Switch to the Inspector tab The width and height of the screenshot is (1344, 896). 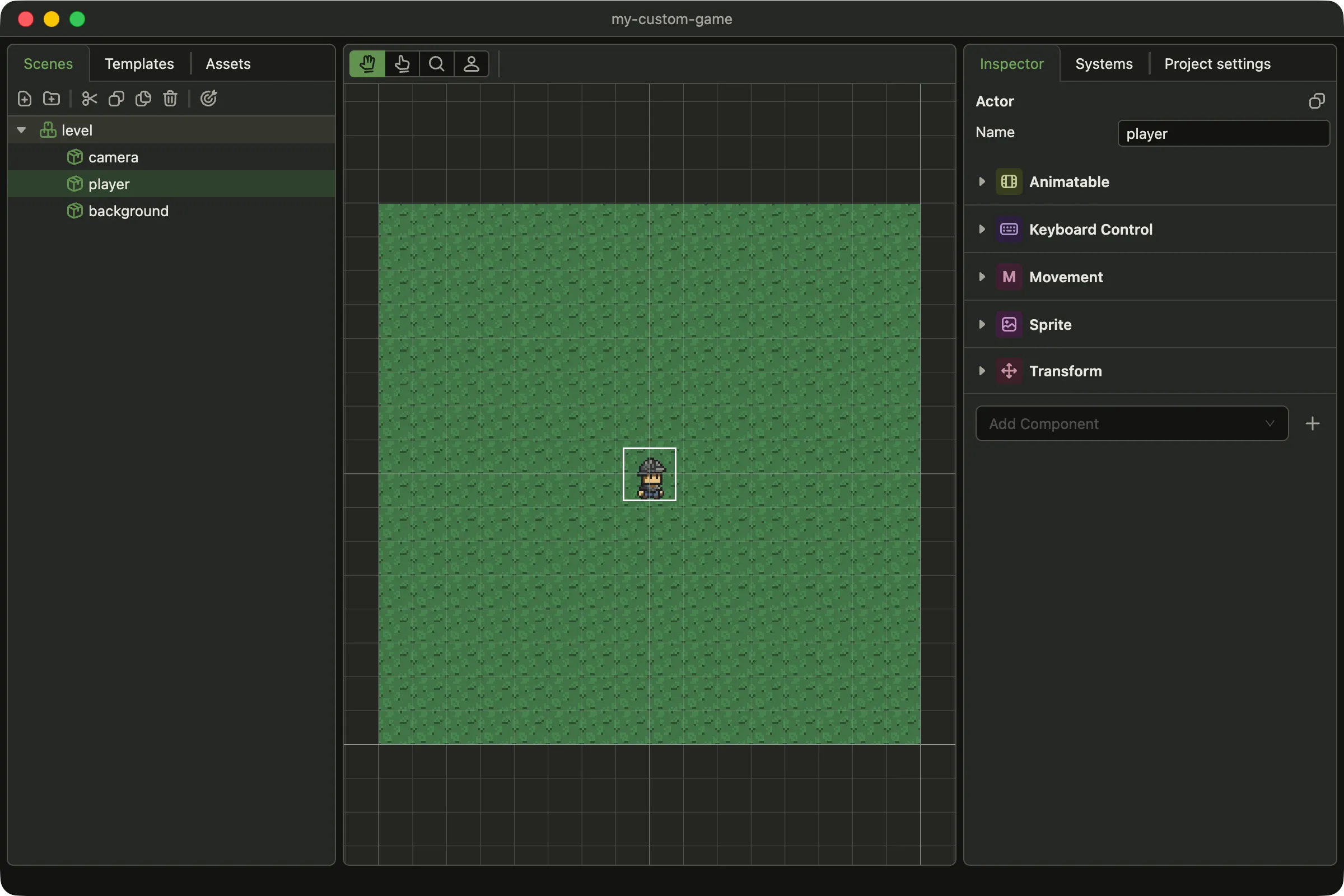pyautogui.click(x=1011, y=63)
